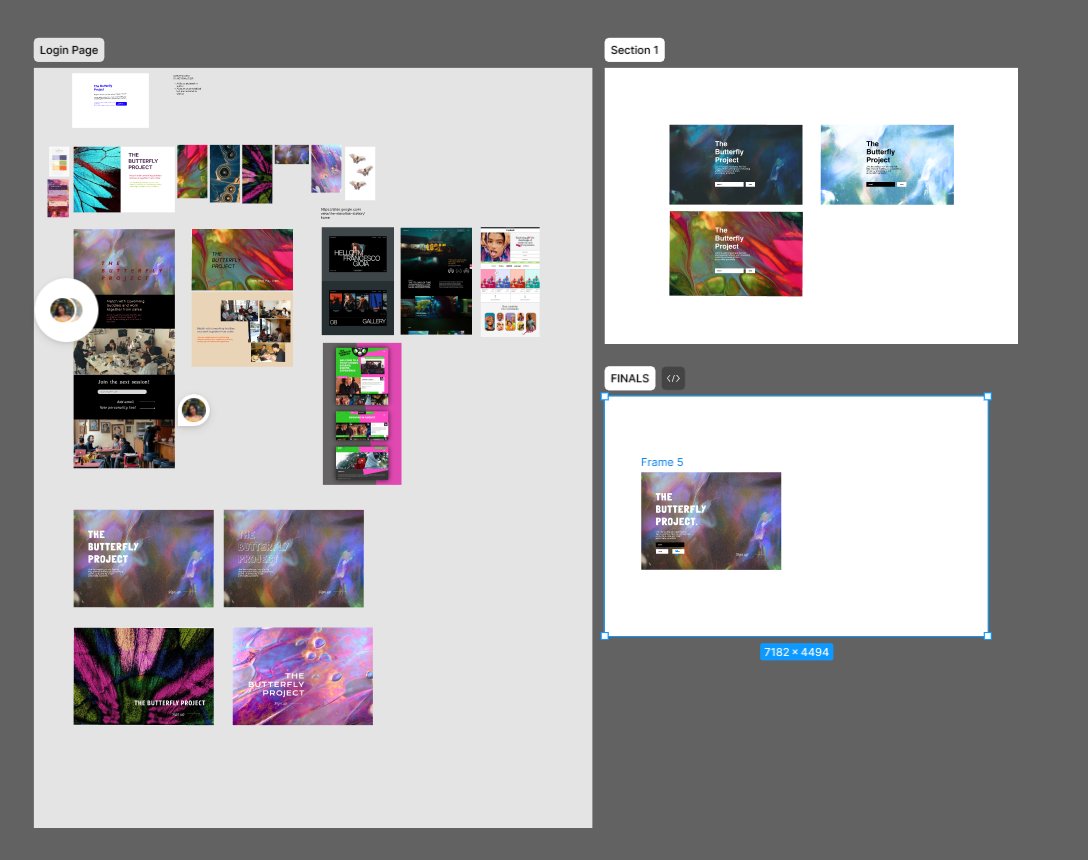Image resolution: width=1088 pixels, height=860 pixels.
Task: Select the pink leaves moodboard image
Action: point(257,174)
